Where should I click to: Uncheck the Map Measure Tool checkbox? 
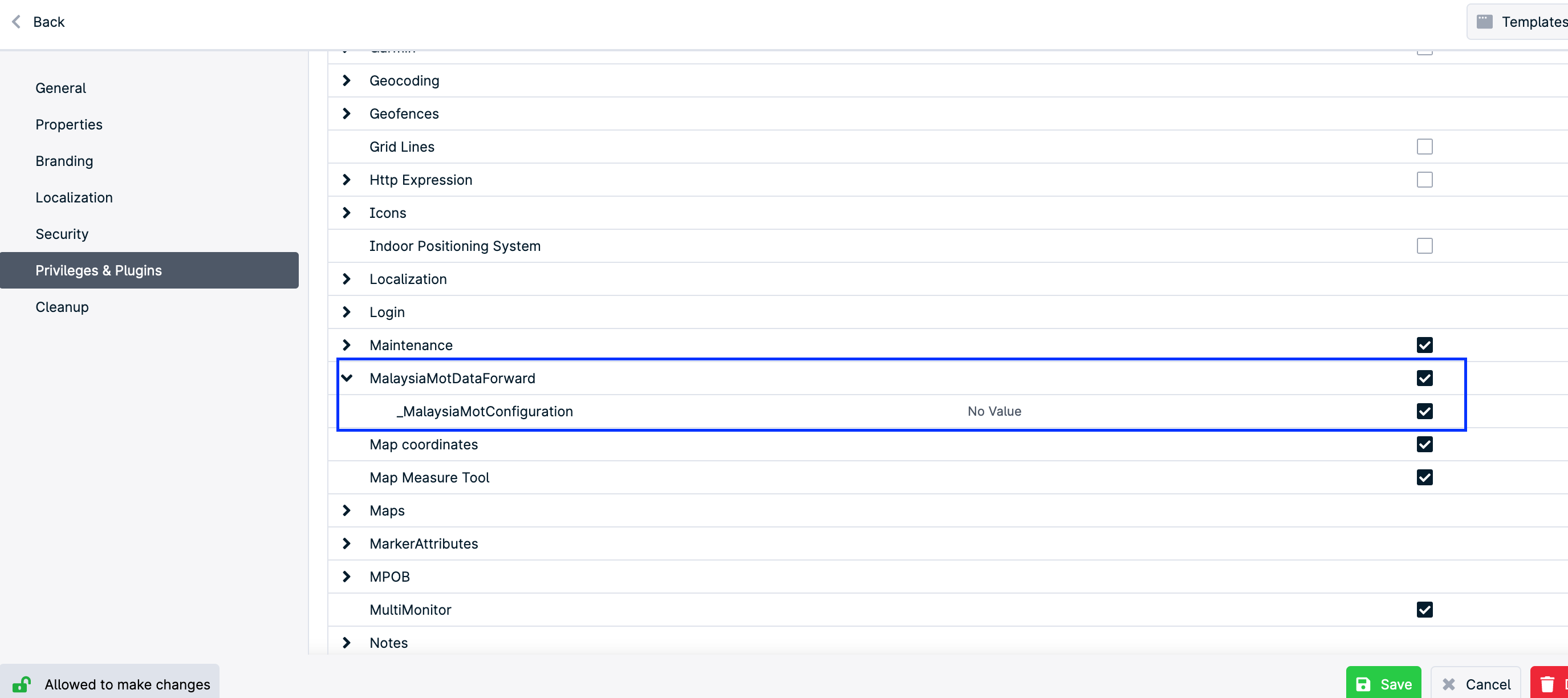(1424, 478)
